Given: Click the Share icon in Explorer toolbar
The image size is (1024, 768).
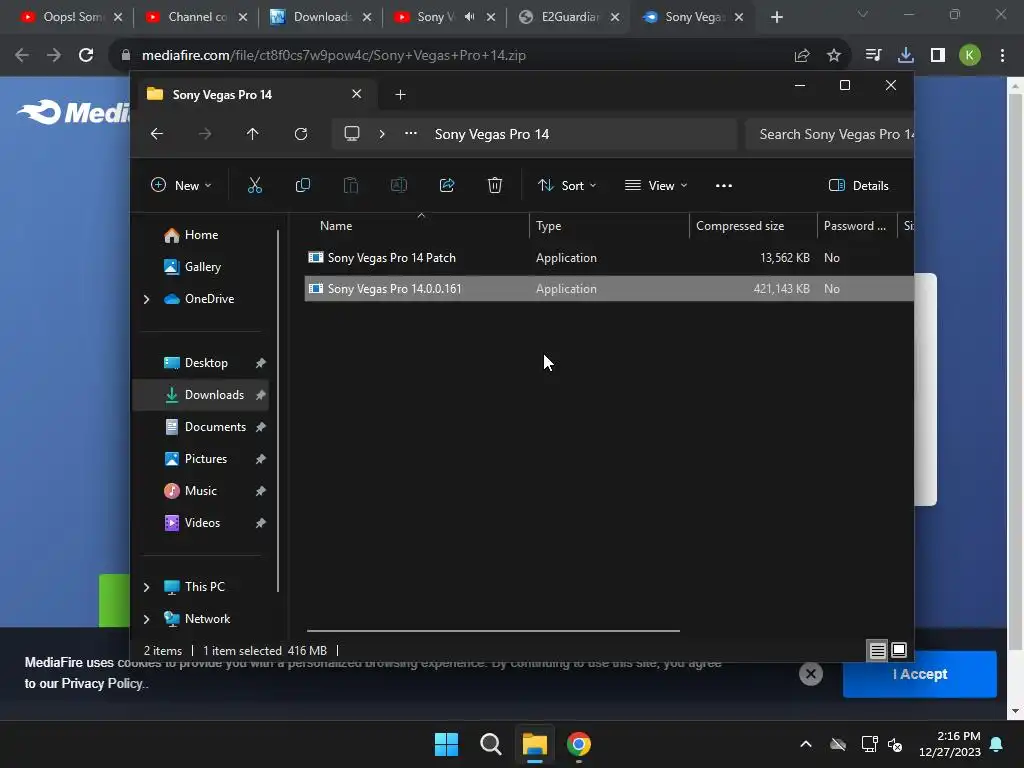Looking at the screenshot, I should (447, 185).
